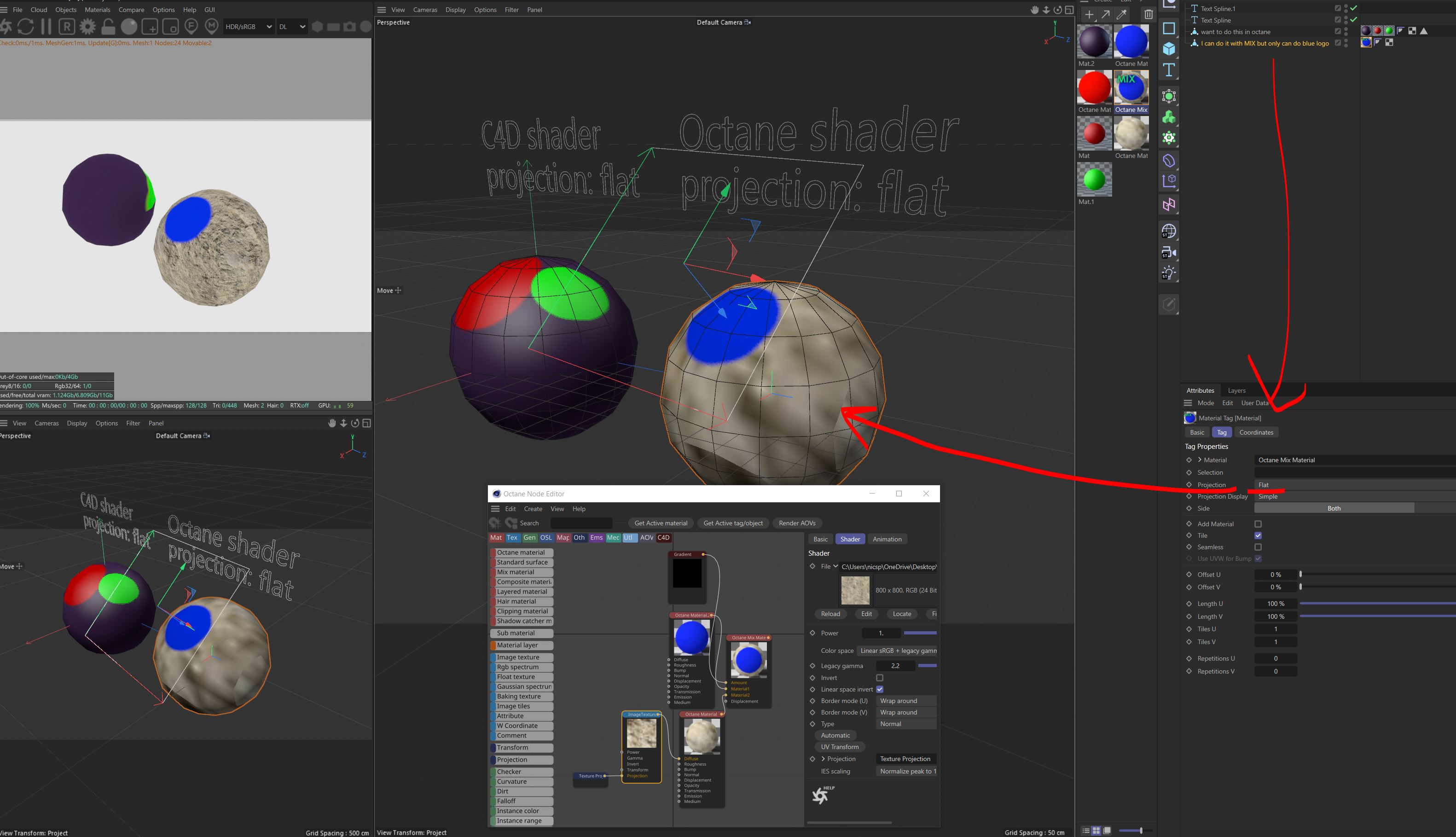Select the green Mat.1 material thumbnail
1456x837 pixels.
1094,180
